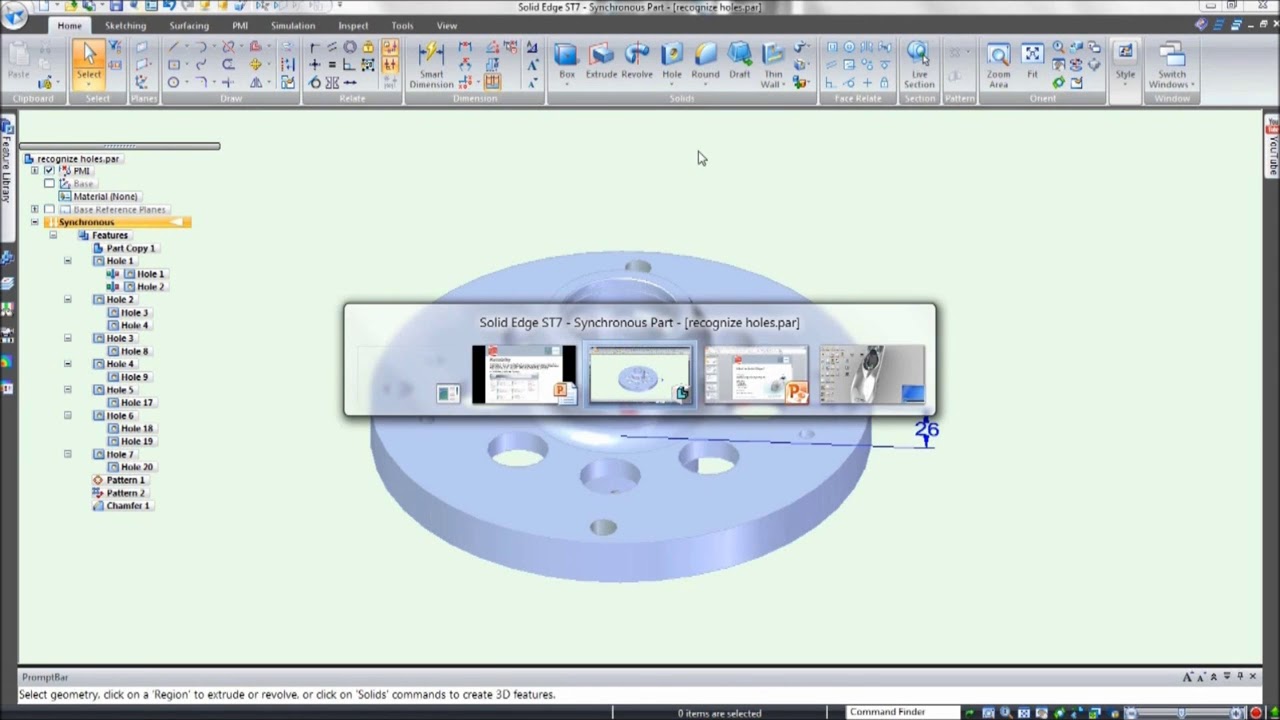This screenshot has width=1280, height=720.
Task: Click the 26 dimension value on model
Action: click(927, 431)
